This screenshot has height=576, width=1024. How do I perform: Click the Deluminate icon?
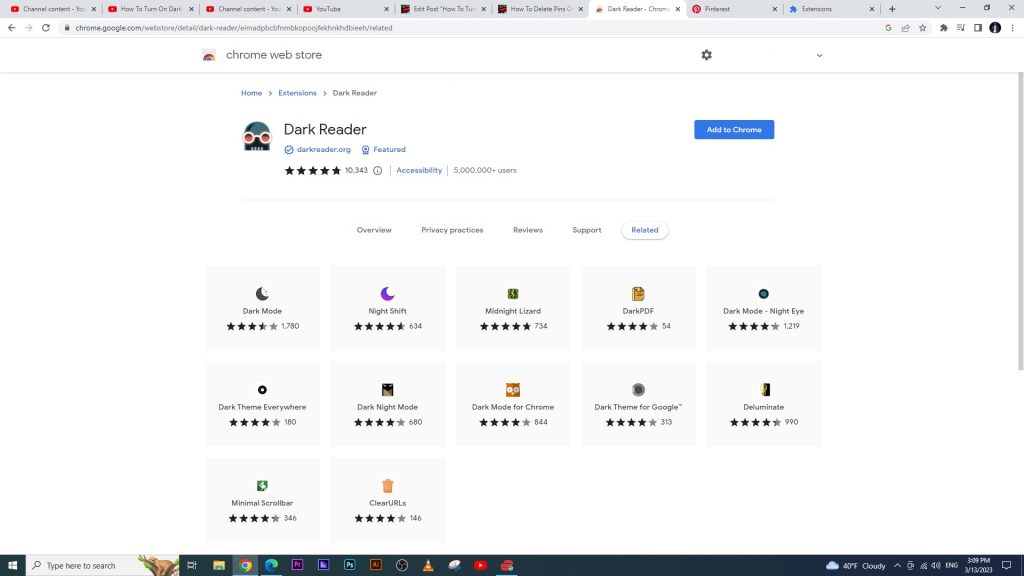pos(765,389)
